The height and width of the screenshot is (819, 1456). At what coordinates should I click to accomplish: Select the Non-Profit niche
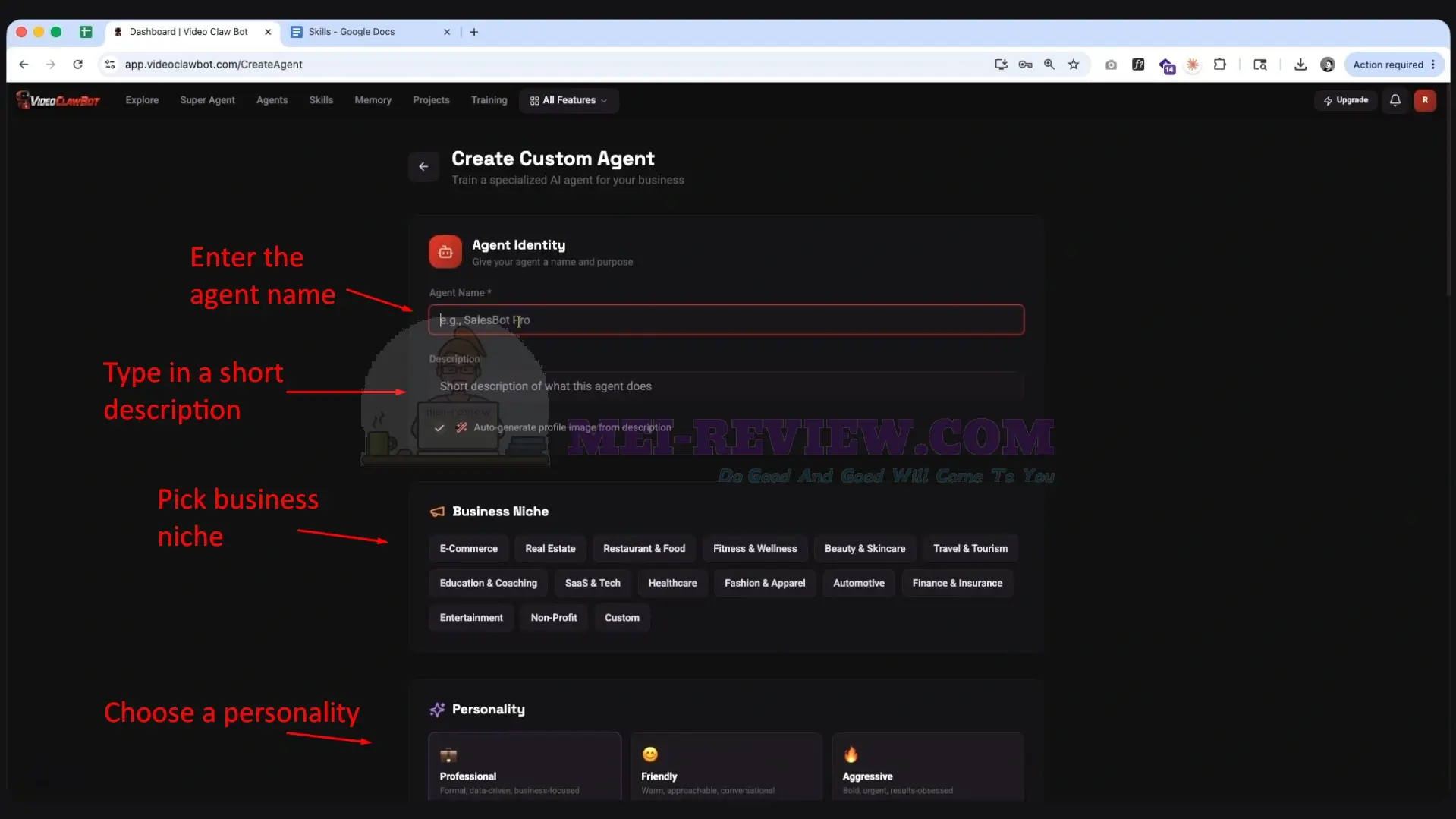[x=553, y=618]
